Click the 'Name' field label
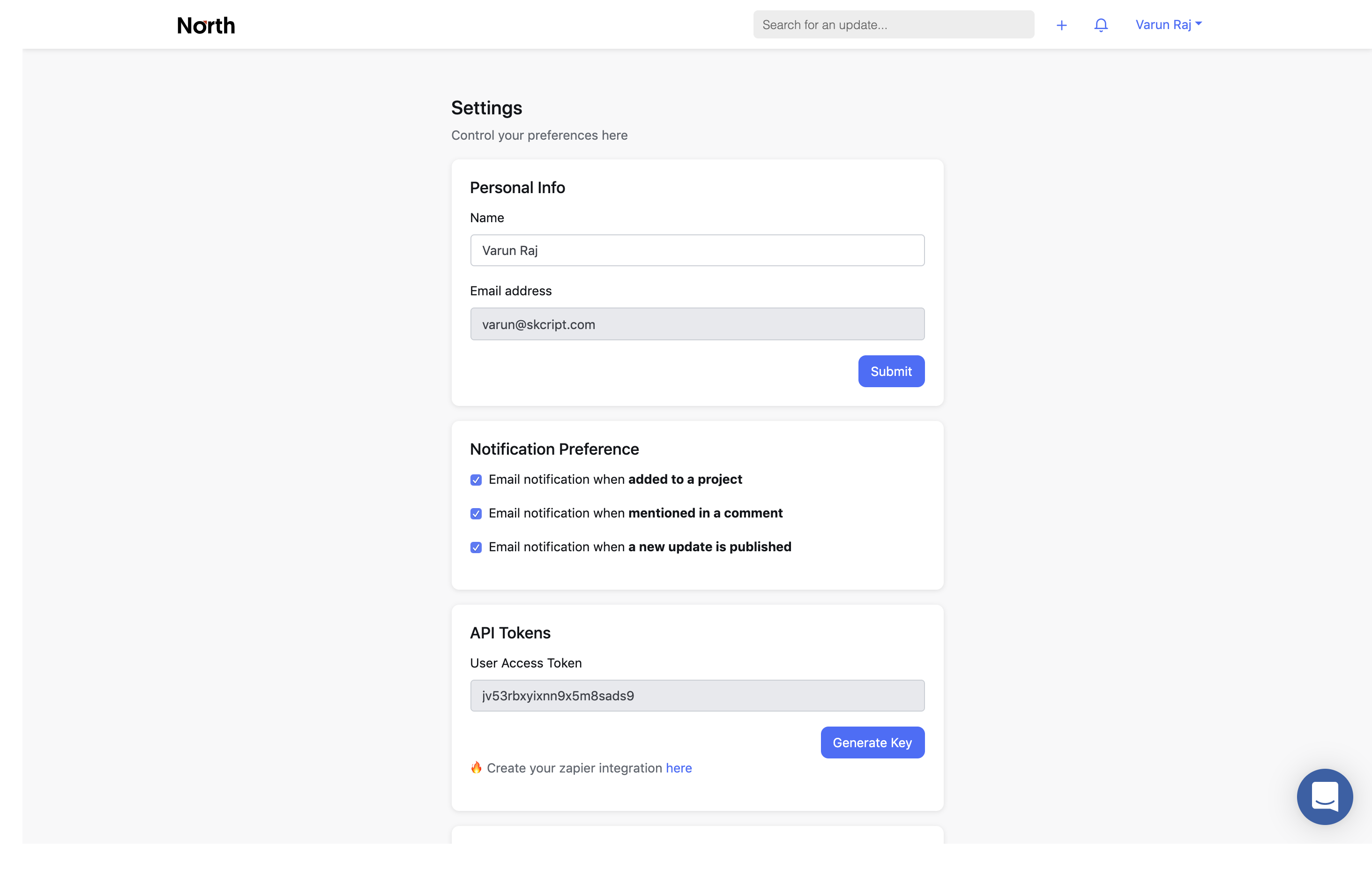1372x870 pixels. [x=486, y=218]
